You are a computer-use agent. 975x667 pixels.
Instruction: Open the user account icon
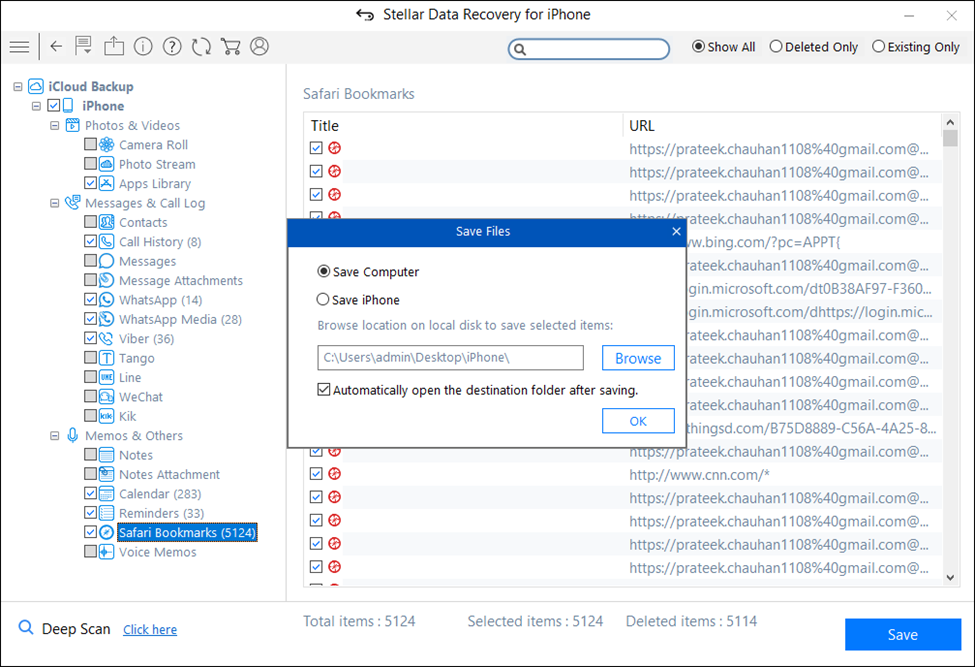pos(260,47)
